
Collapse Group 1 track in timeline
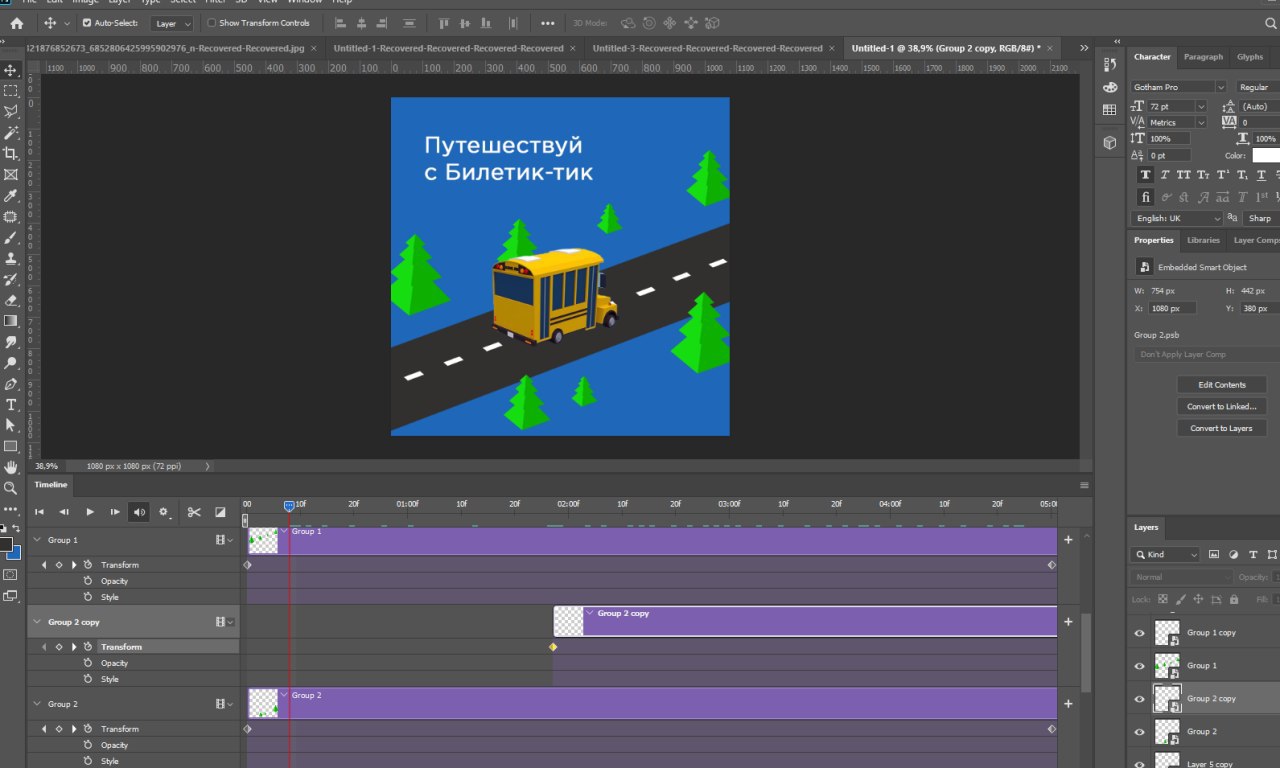(x=37, y=540)
